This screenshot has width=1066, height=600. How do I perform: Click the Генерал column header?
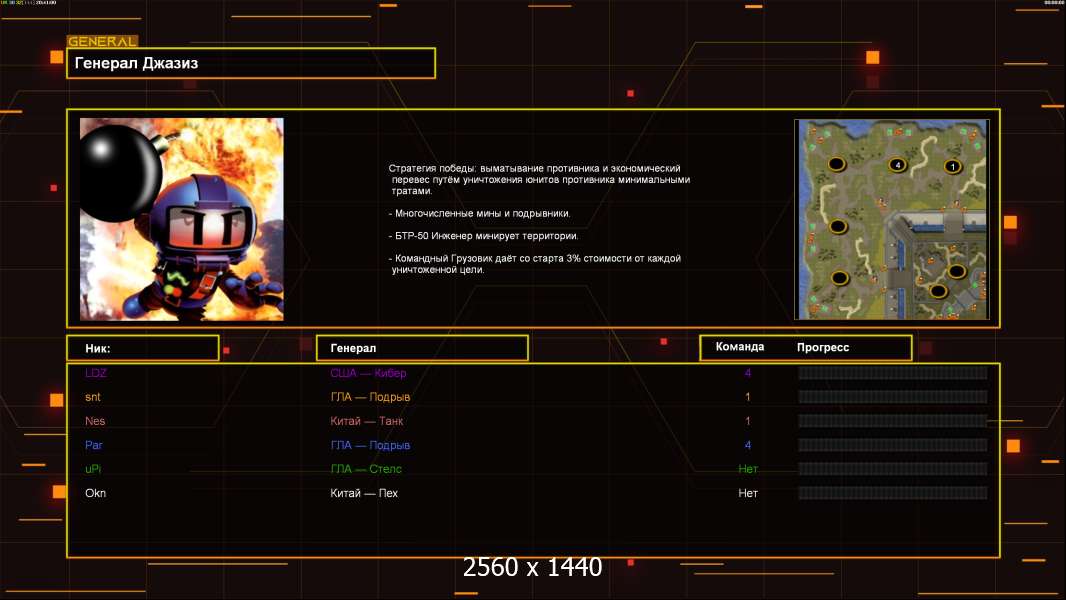point(422,348)
